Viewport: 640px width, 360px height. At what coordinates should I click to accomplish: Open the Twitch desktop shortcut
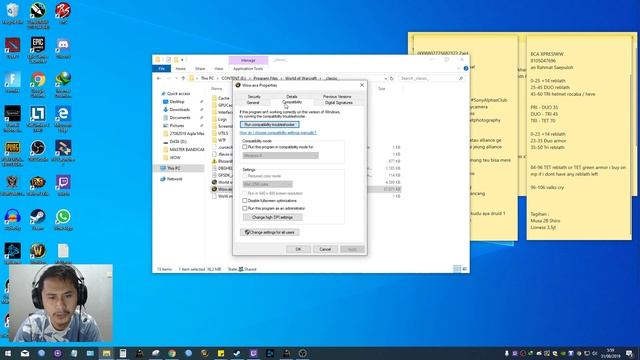tap(63, 186)
